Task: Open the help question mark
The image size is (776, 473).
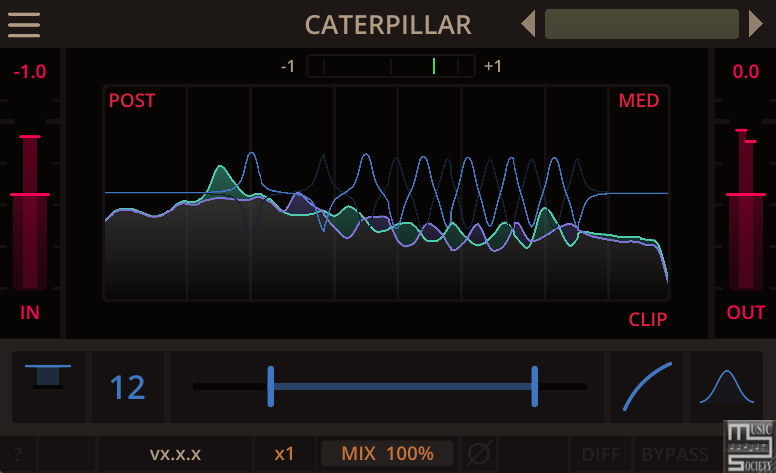Action: point(18,454)
